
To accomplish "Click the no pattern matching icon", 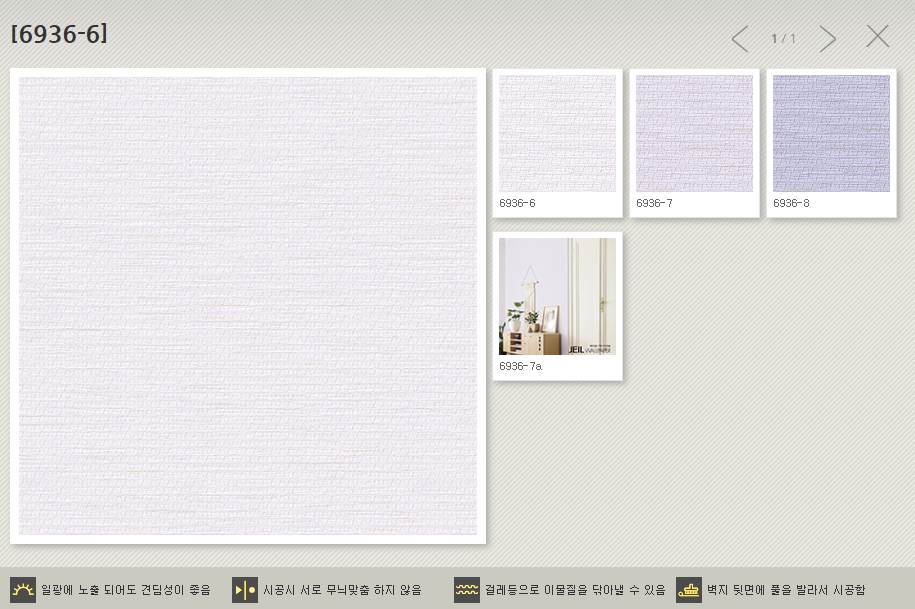I will click(245, 589).
